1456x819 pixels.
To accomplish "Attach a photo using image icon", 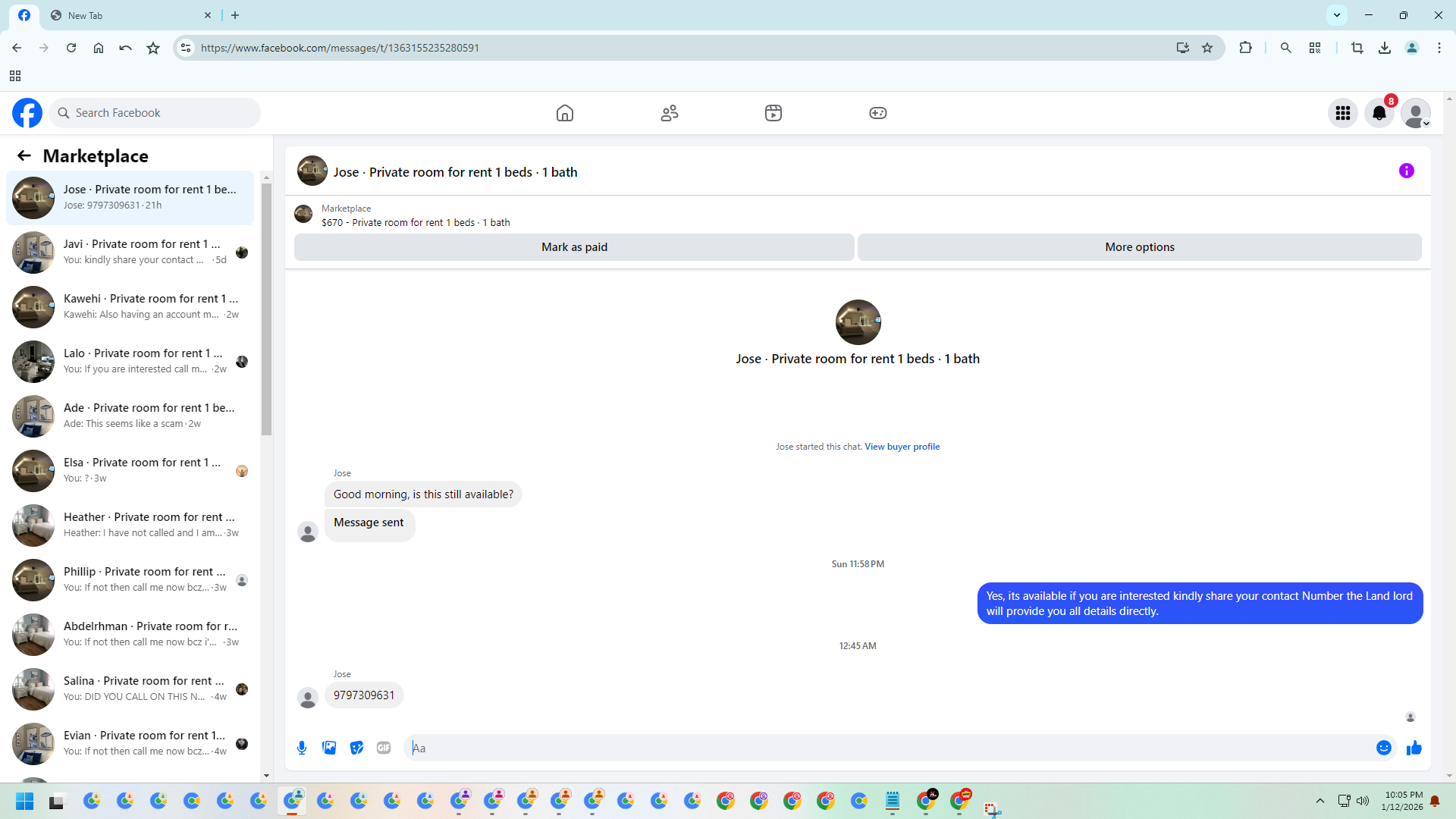I will coord(329,748).
